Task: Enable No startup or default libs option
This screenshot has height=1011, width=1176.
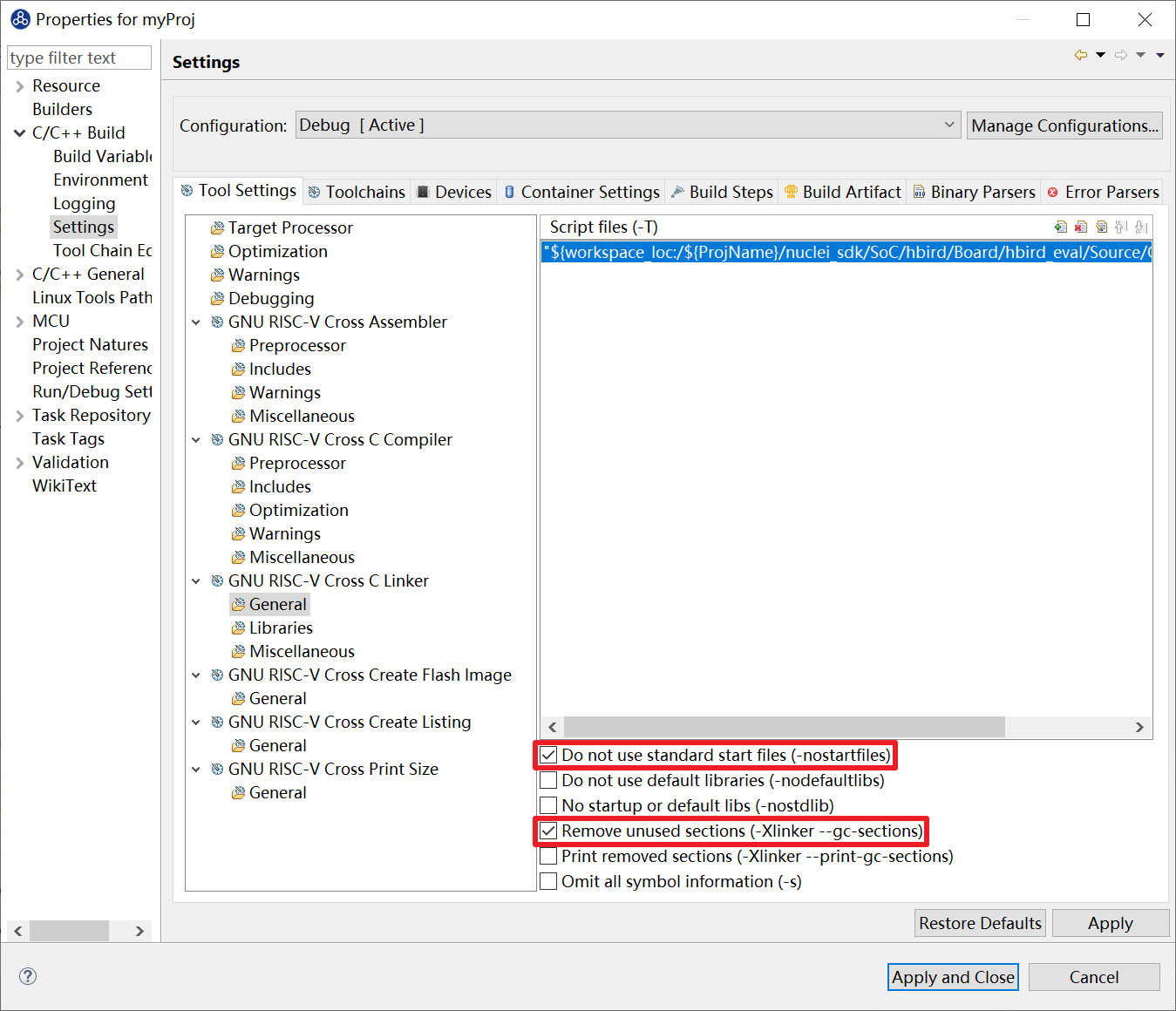Action: pyautogui.click(x=548, y=806)
